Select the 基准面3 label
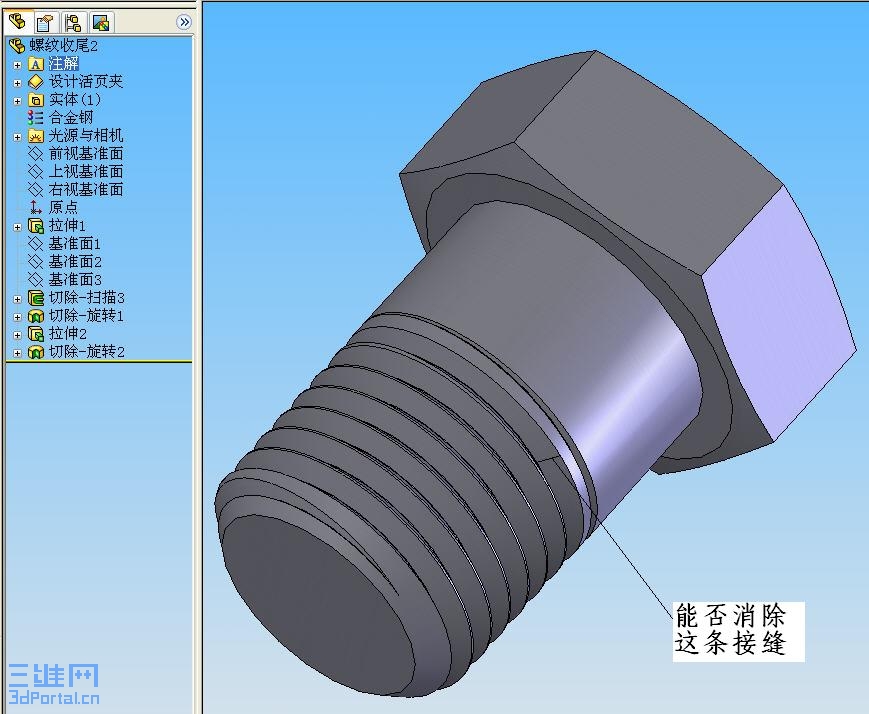Image resolution: width=869 pixels, height=714 pixels. pyautogui.click(x=75, y=279)
